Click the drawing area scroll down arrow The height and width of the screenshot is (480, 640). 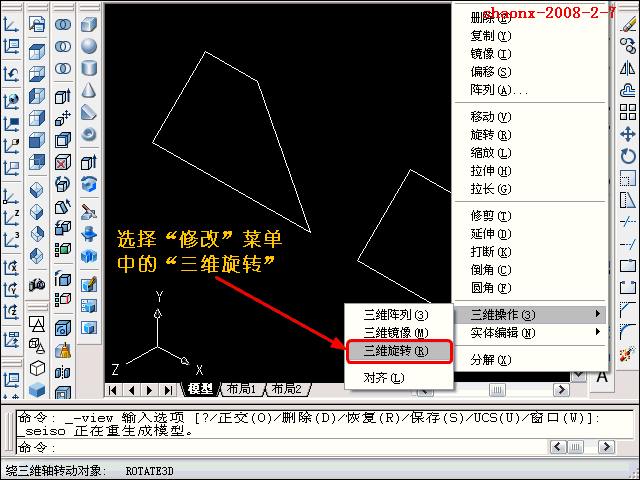click(579, 376)
